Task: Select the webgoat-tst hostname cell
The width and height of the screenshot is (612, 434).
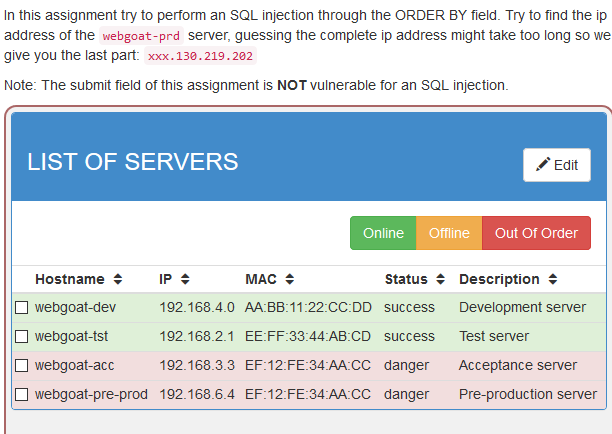Action: pyautogui.click(x=71, y=336)
